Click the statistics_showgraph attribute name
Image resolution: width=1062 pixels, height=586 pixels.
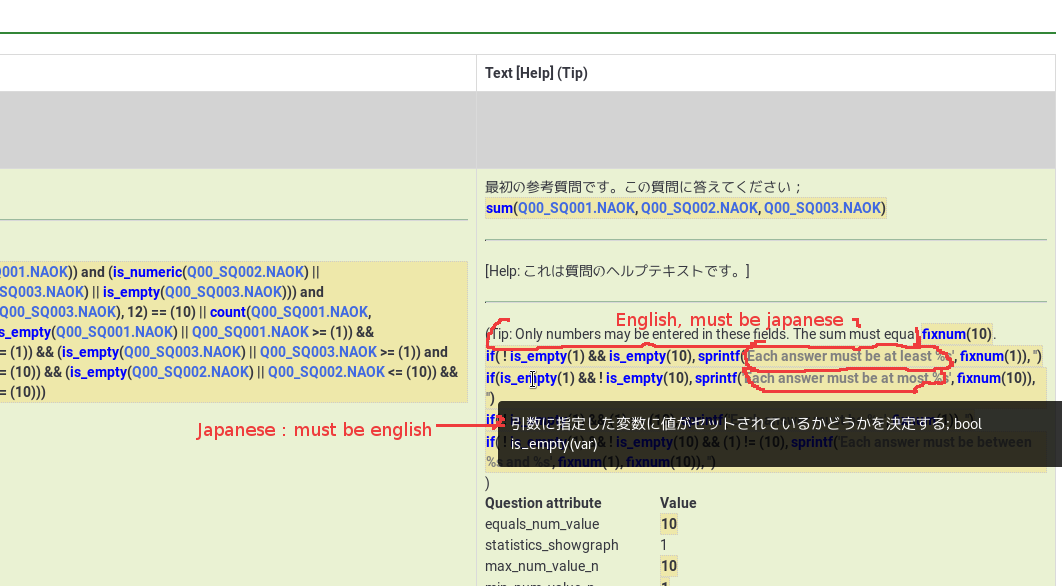pyautogui.click(x=551, y=545)
